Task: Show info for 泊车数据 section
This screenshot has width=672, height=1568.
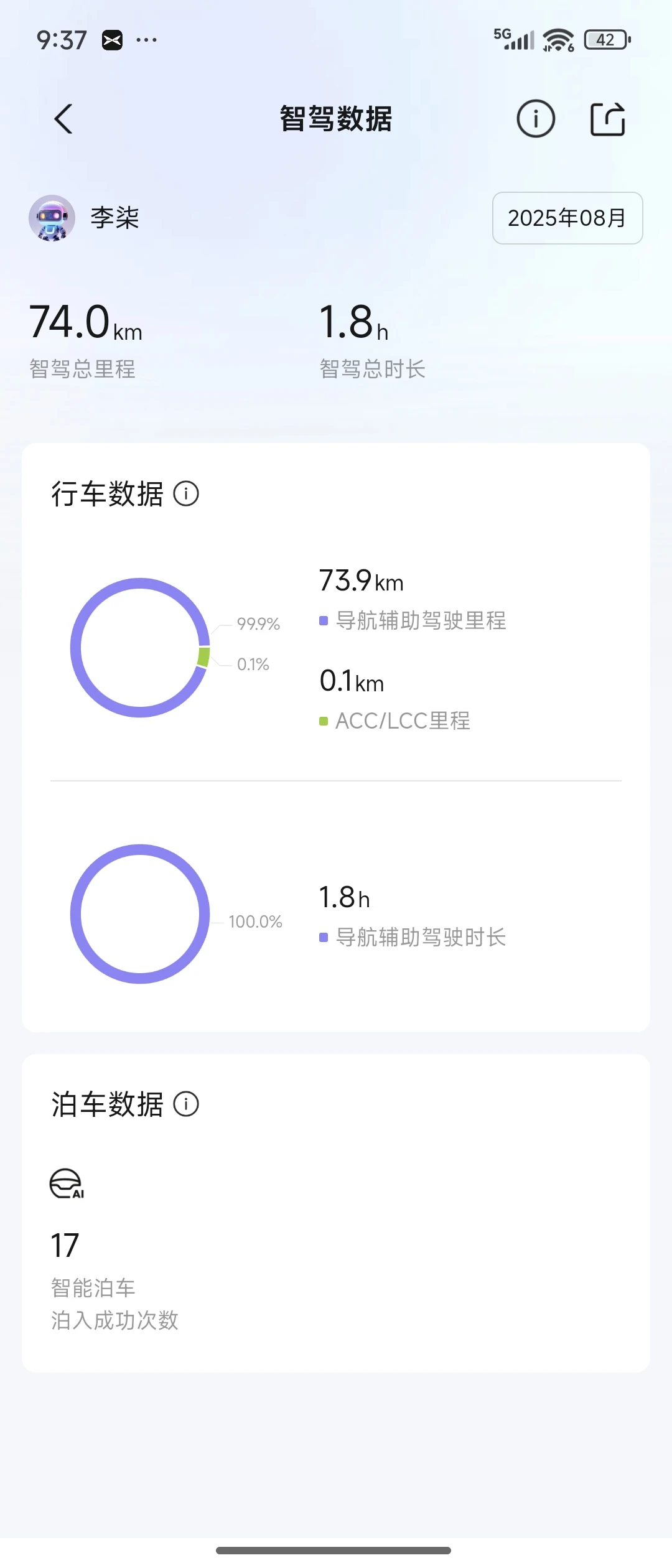Action: click(x=186, y=1104)
